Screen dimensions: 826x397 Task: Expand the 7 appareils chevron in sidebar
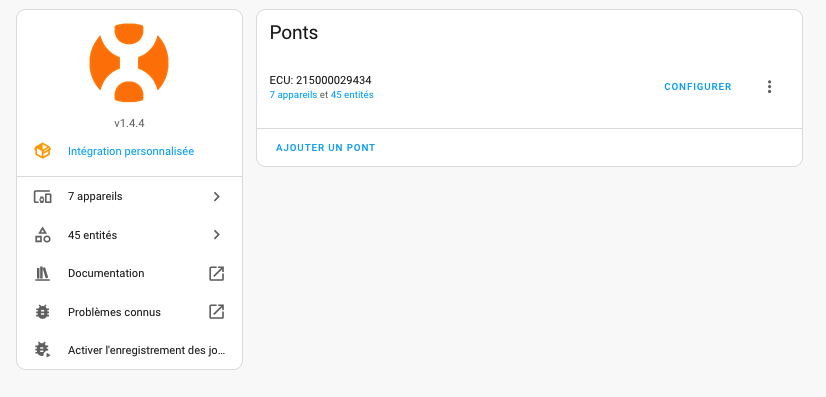click(x=217, y=196)
